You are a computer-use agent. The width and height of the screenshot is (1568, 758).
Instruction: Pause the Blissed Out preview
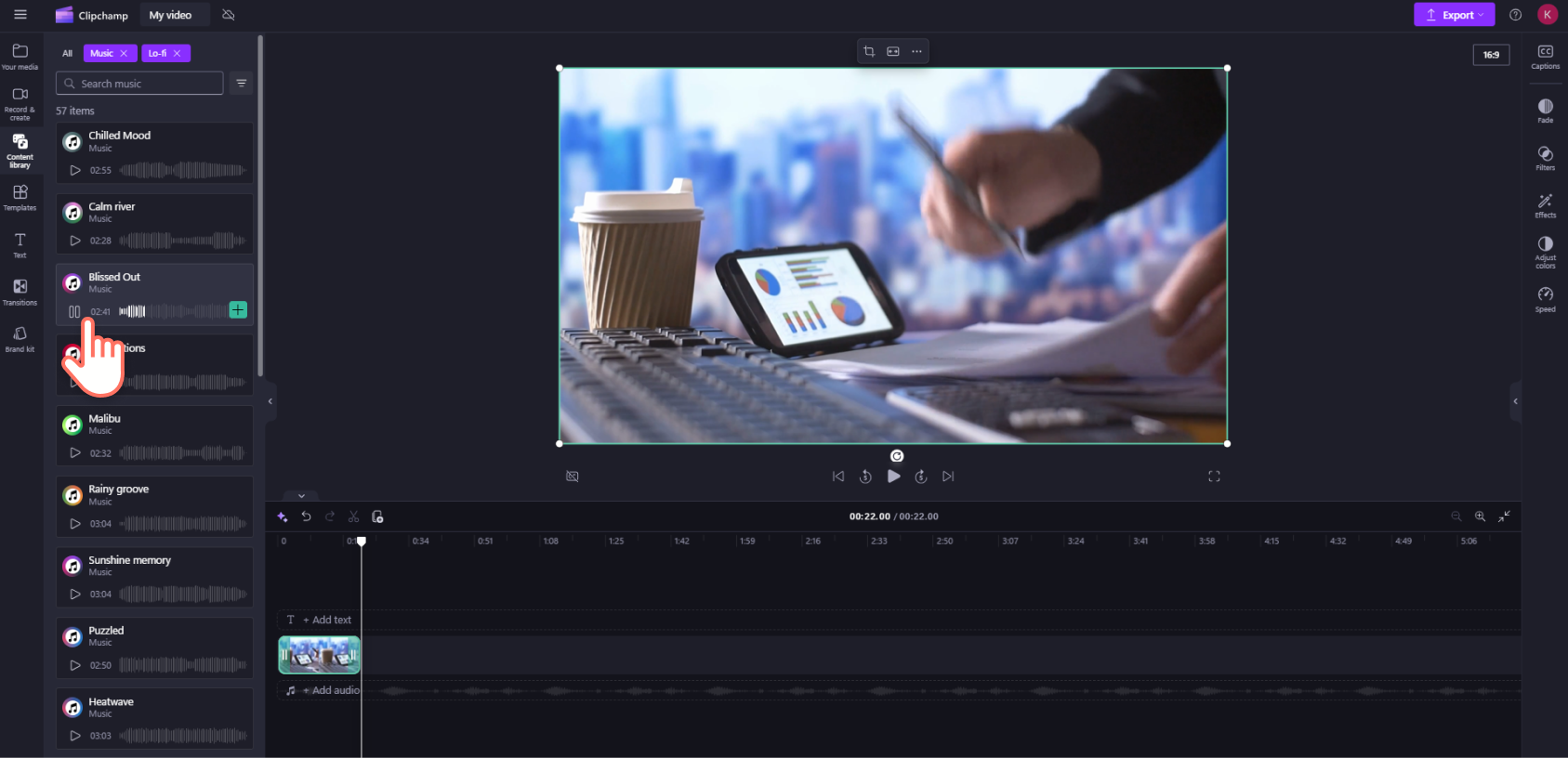pos(74,311)
